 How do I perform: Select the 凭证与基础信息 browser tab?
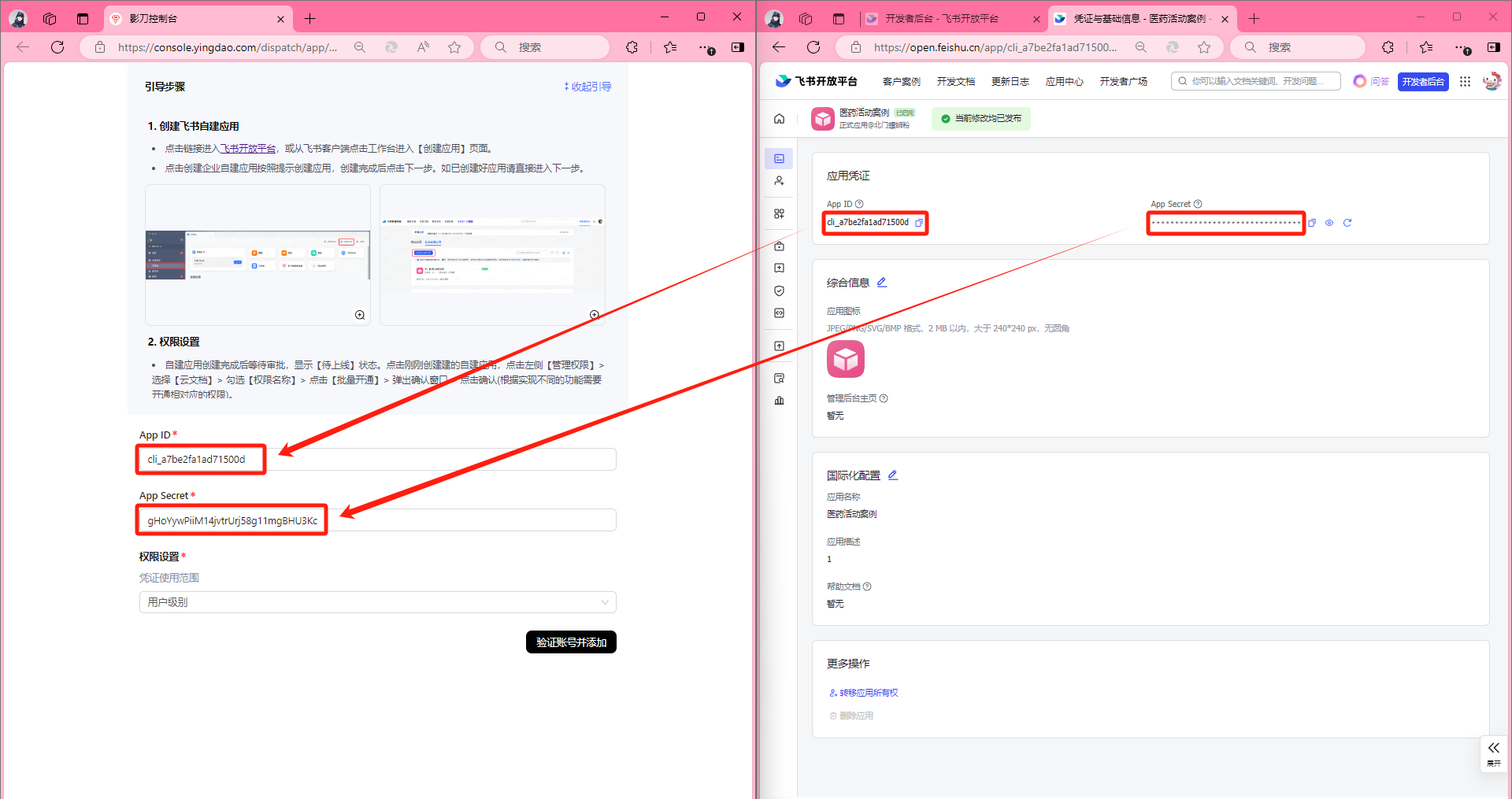[1142, 19]
